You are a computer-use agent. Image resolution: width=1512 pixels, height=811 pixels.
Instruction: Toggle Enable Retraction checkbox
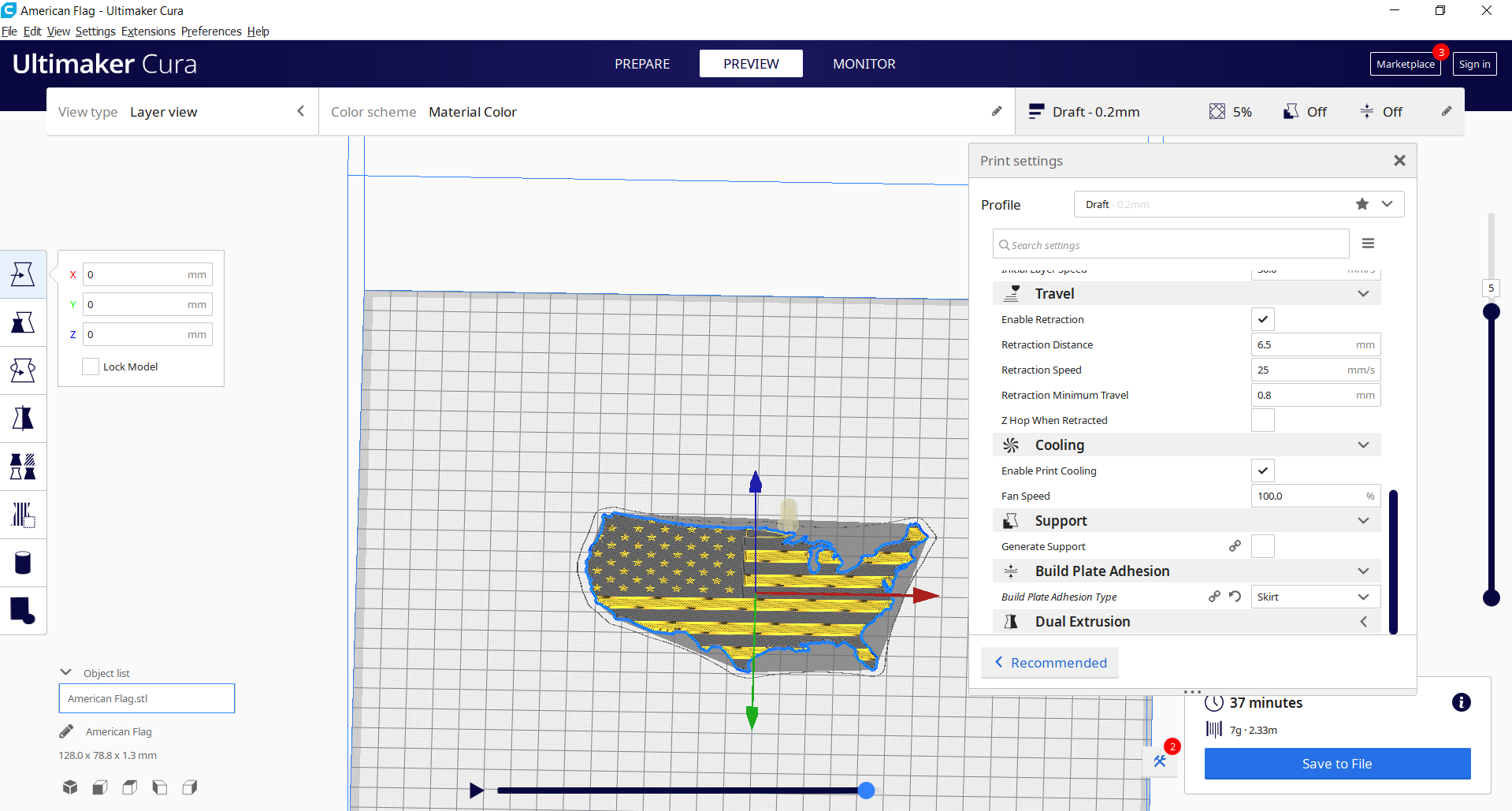coord(1263,319)
